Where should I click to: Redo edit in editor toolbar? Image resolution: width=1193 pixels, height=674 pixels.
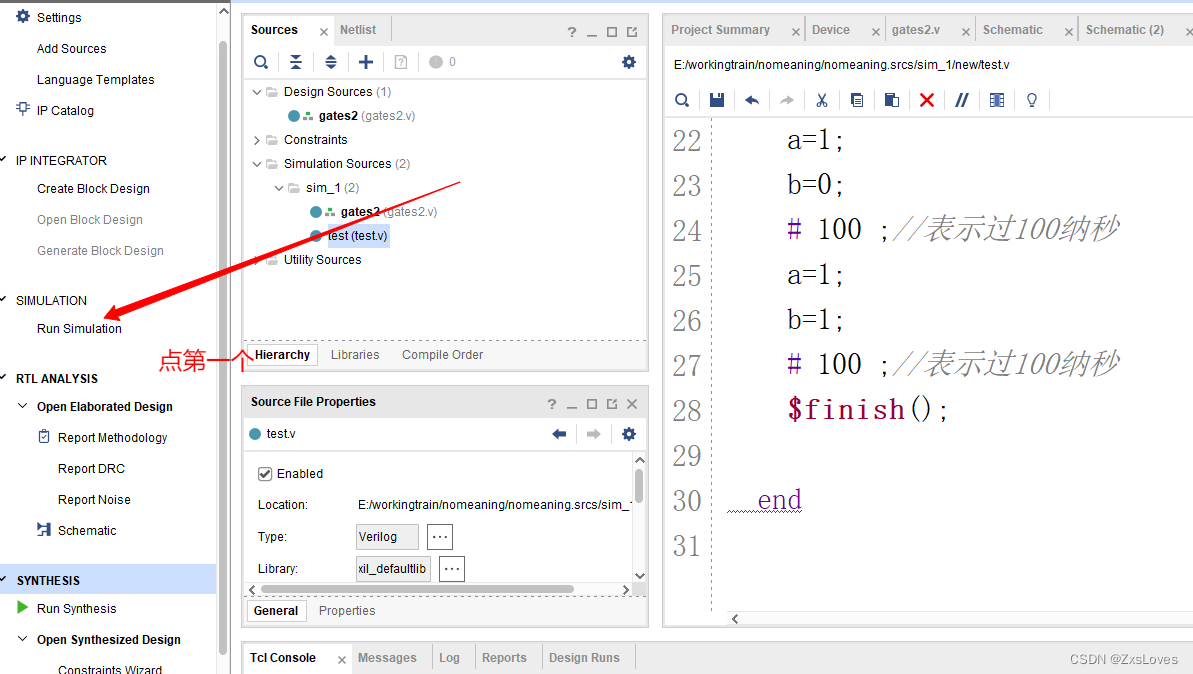click(787, 100)
